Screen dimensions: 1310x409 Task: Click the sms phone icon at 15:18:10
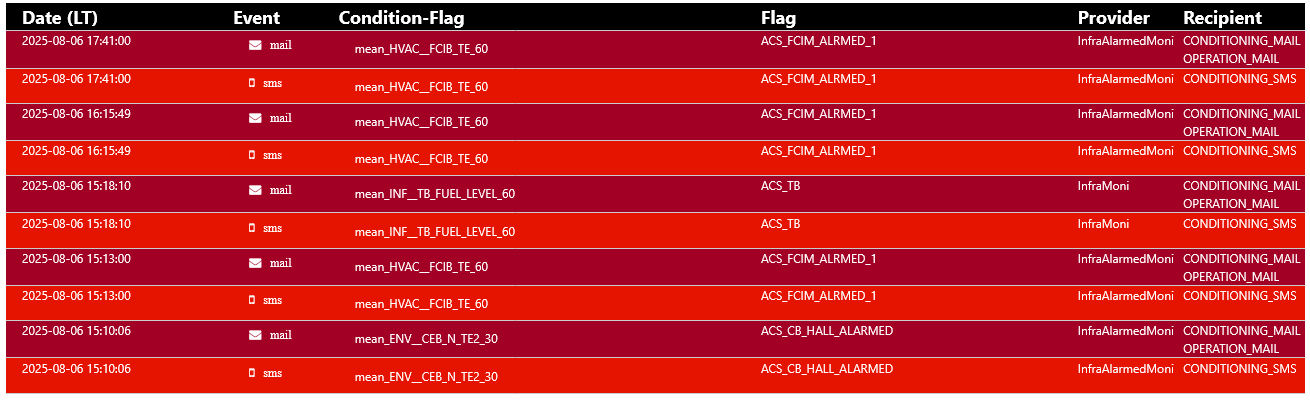click(x=252, y=228)
